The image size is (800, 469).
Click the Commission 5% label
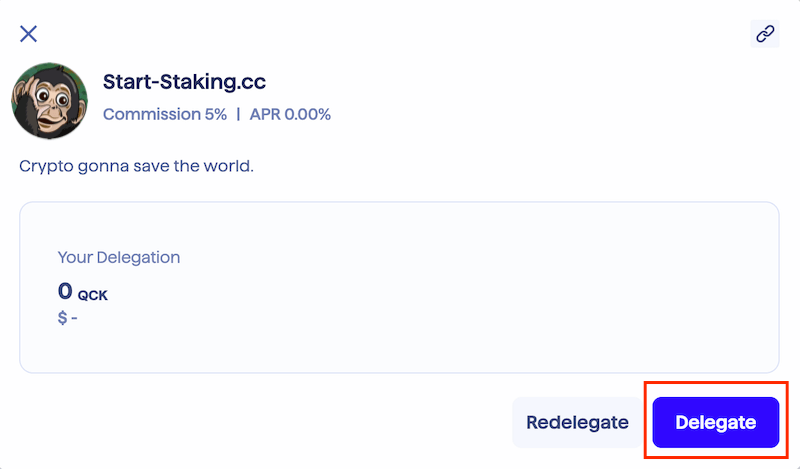(x=165, y=114)
